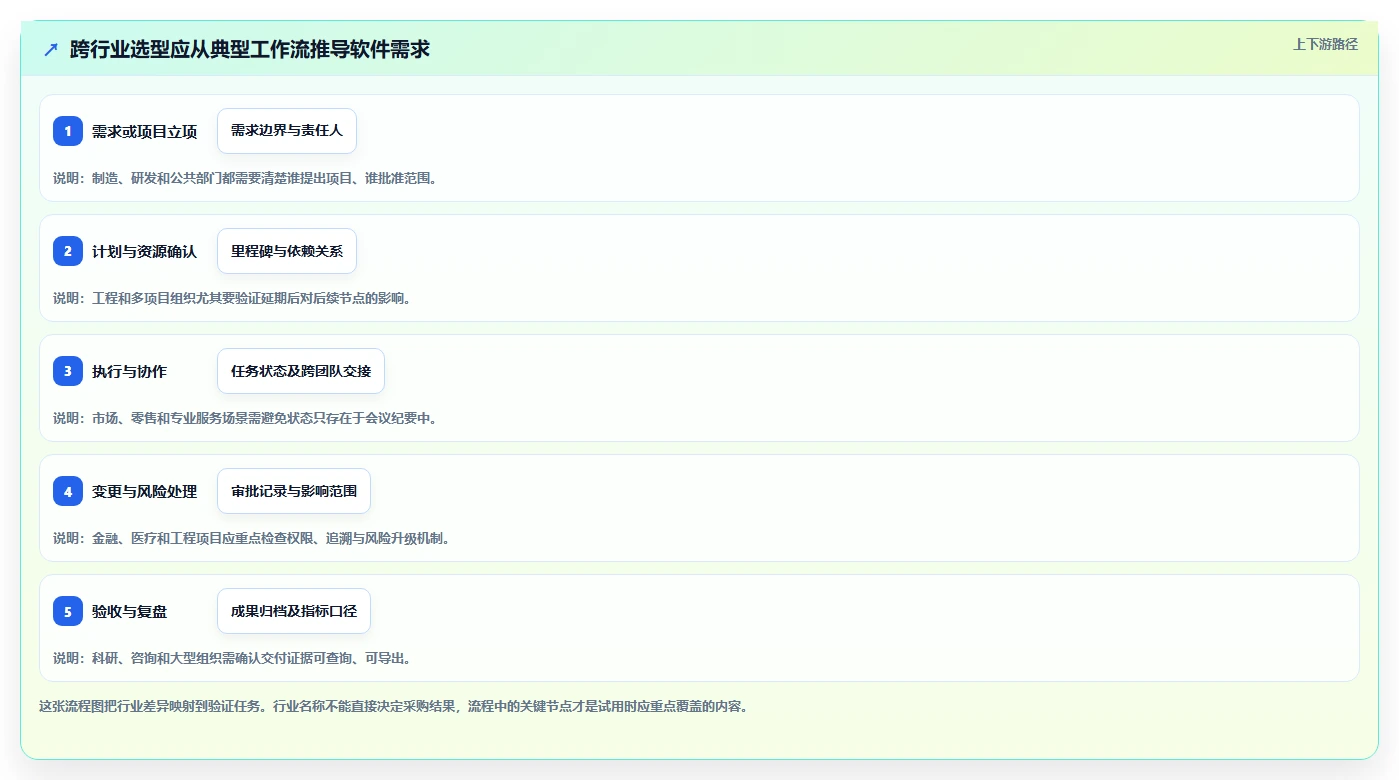Click the note starting 说明：科研、咨询和大型组织

click(x=232, y=658)
